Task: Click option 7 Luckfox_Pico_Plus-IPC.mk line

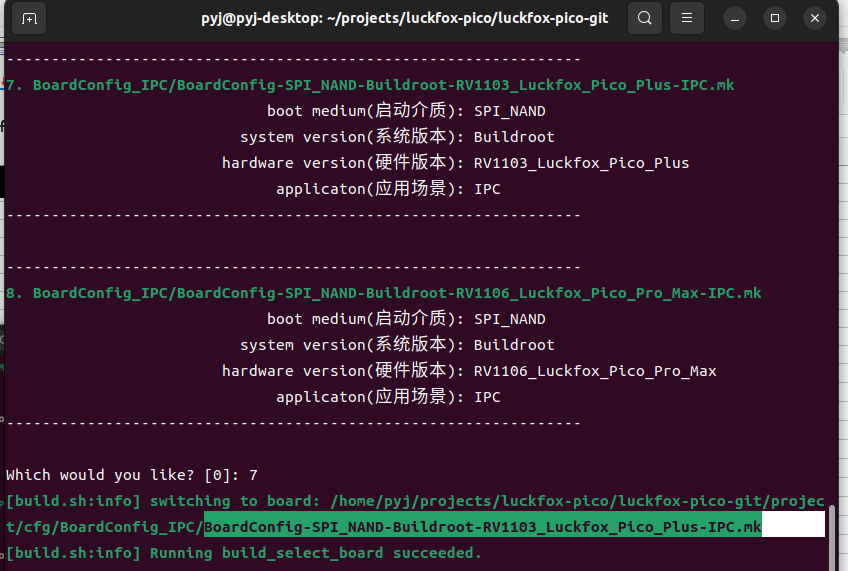Action: [x=370, y=85]
